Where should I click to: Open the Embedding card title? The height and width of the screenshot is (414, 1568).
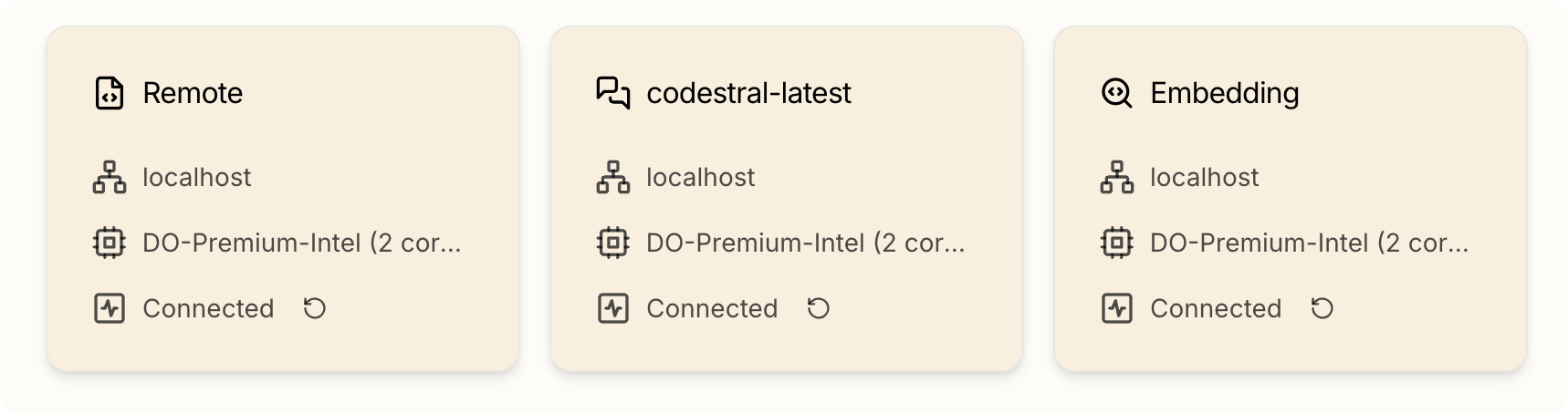pyautogui.click(x=1224, y=93)
